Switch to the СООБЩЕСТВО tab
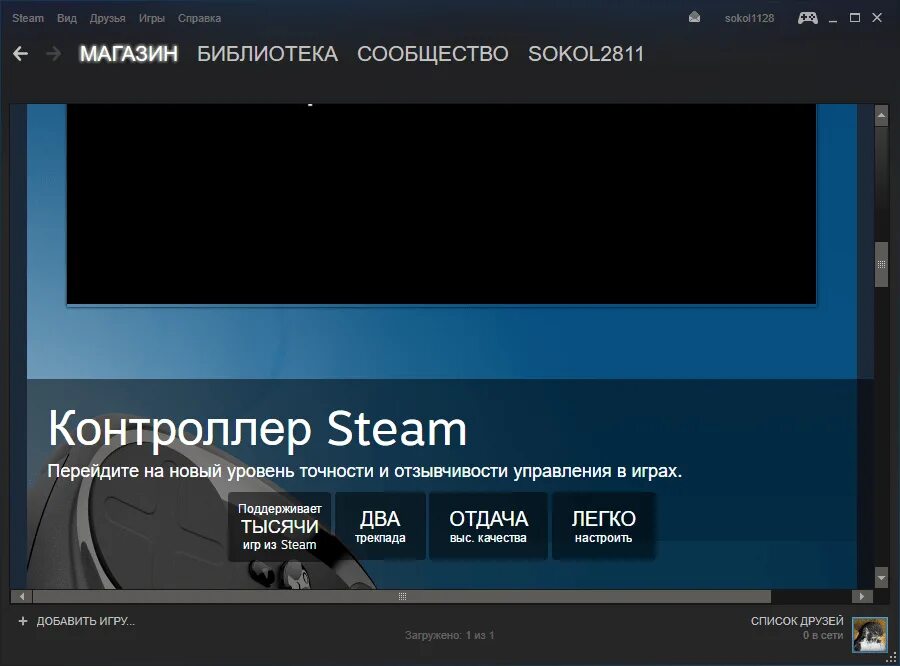The image size is (900, 666). 433,54
